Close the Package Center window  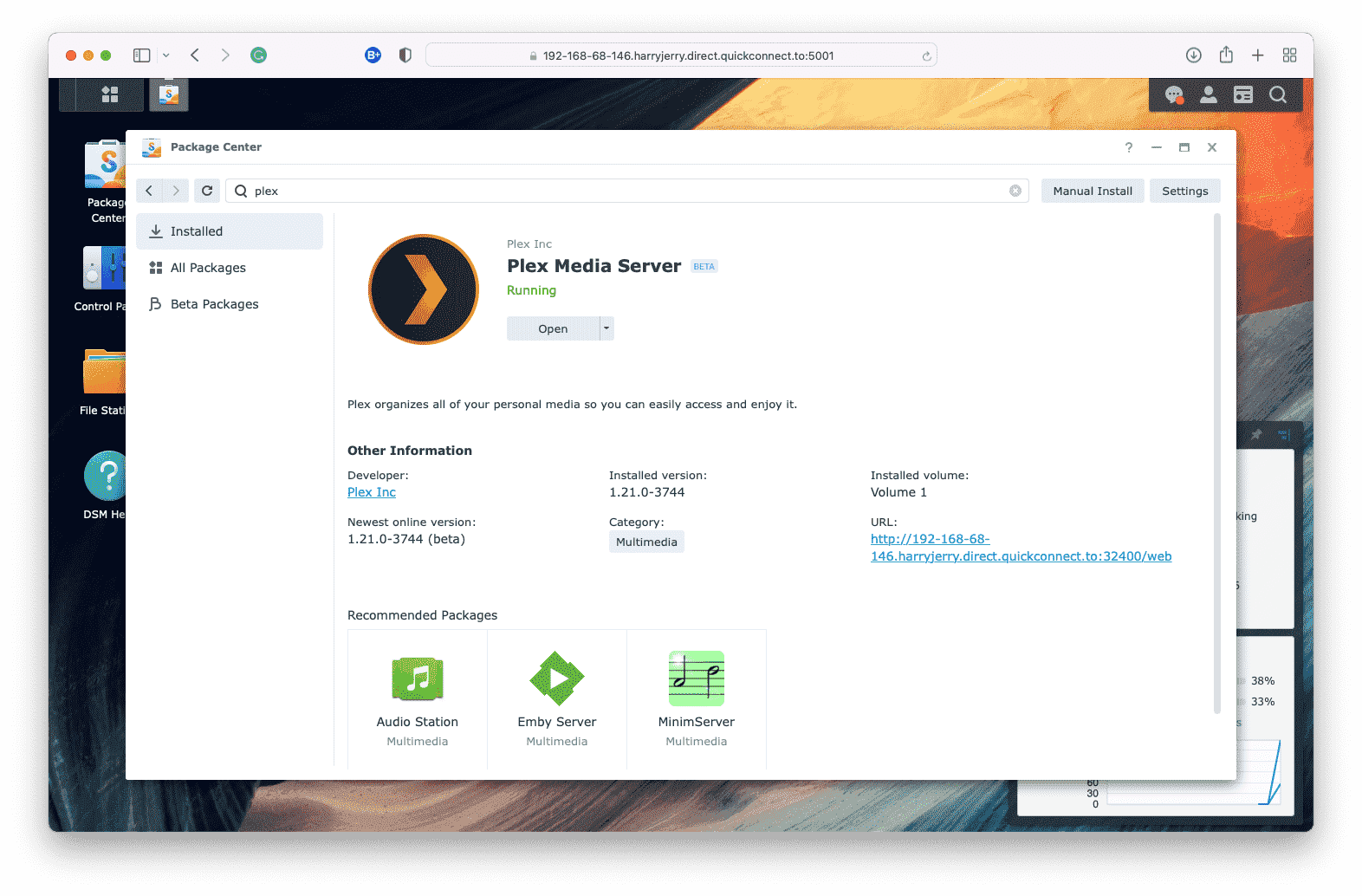coord(1212,147)
